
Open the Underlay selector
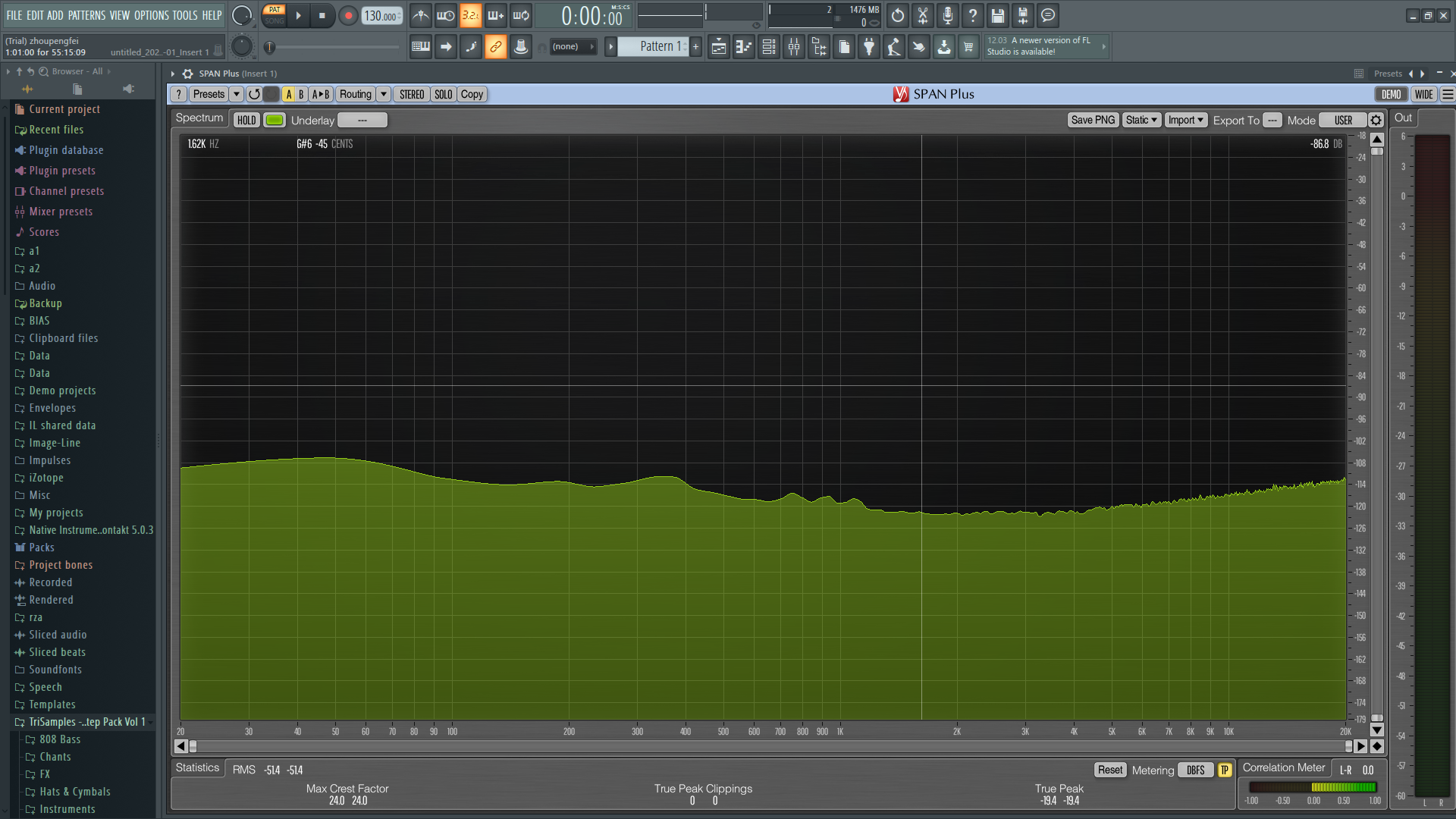click(362, 120)
